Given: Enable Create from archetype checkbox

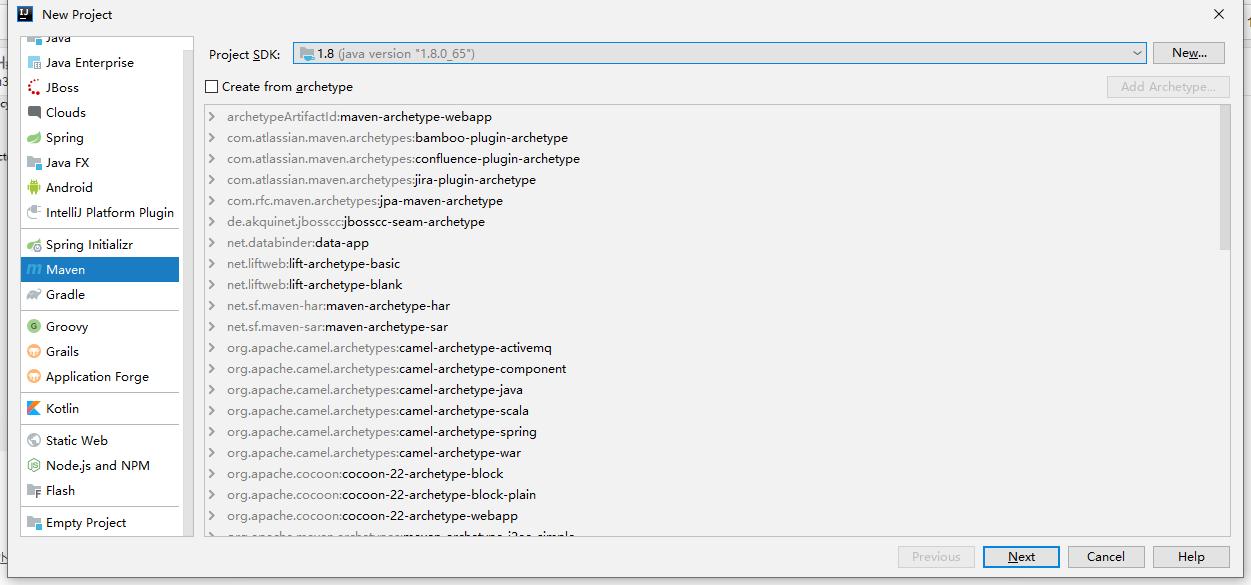Looking at the screenshot, I should (x=211, y=87).
